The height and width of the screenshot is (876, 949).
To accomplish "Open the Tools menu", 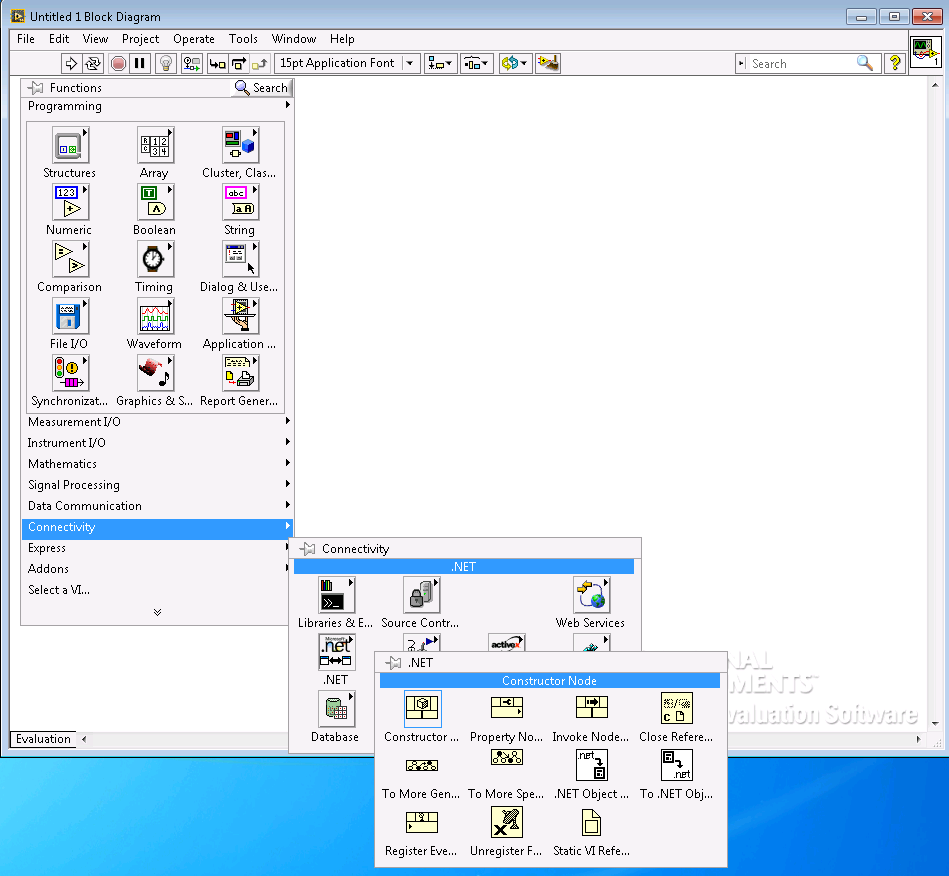I will (x=243, y=39).
